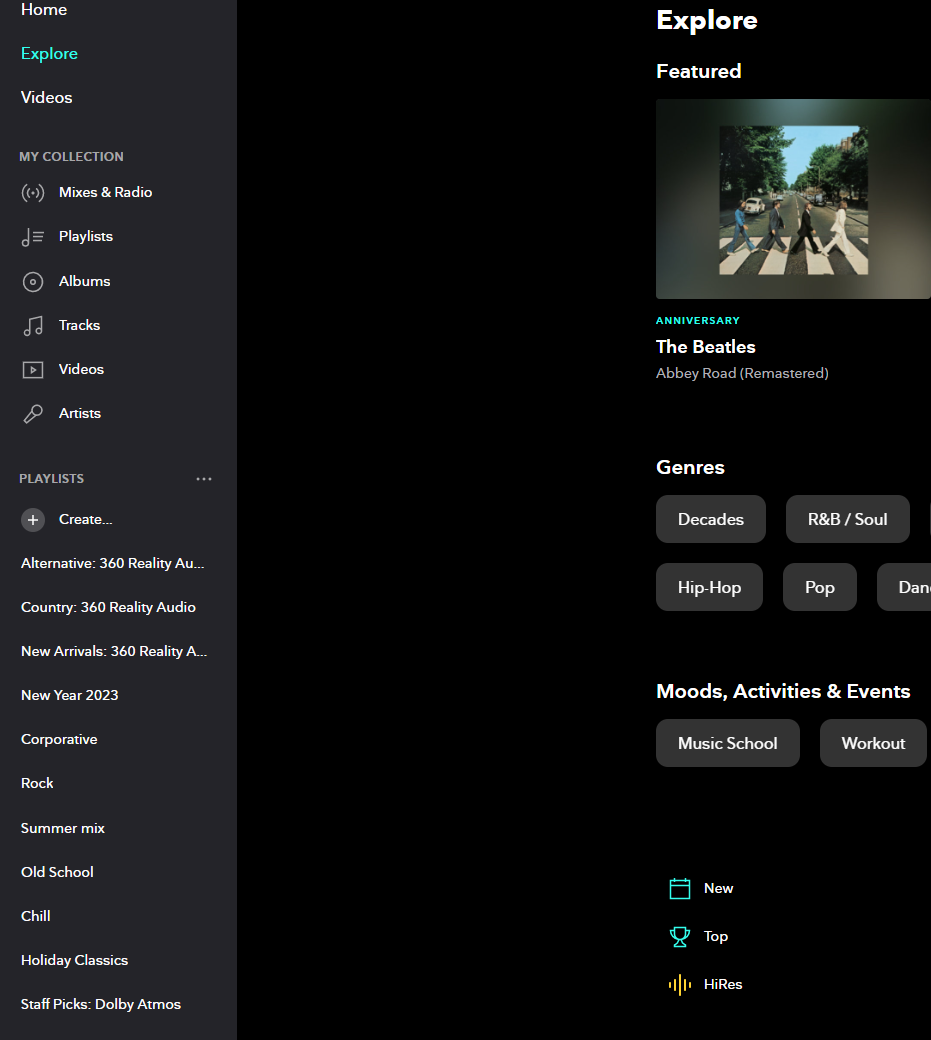Image resolution: width=931 pixels, height=1040 pixels.
Task: Click the Playlists music-note list icon
Action: click(32, 237)
